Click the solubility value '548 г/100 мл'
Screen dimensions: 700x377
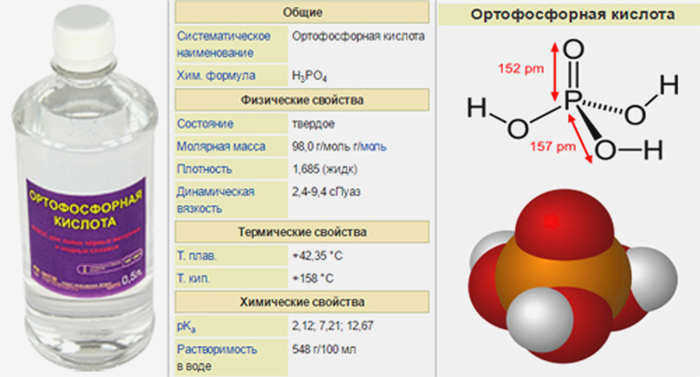pyautogui.click(x=324, y=349)
